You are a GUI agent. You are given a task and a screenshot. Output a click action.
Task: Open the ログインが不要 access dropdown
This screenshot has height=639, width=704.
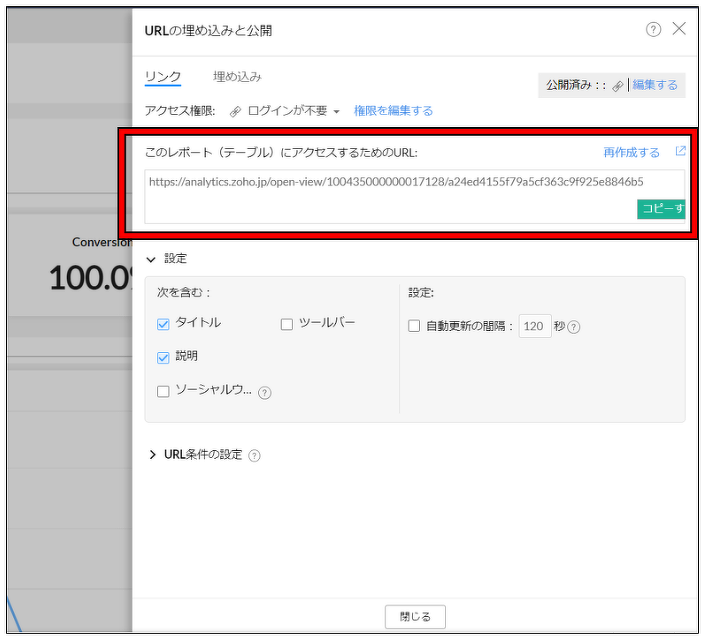click(294, 111)
